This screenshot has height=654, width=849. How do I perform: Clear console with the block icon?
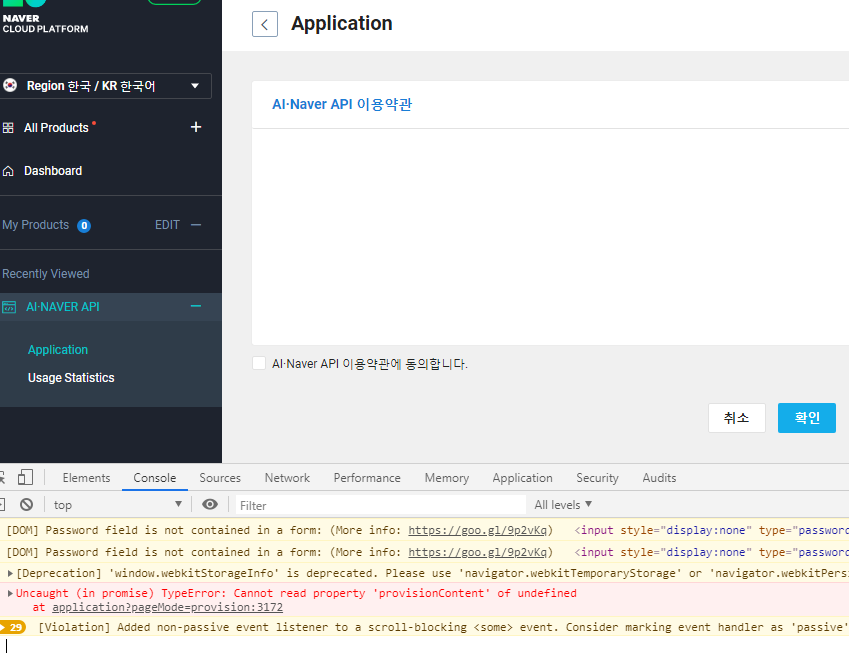pos(27,505)
